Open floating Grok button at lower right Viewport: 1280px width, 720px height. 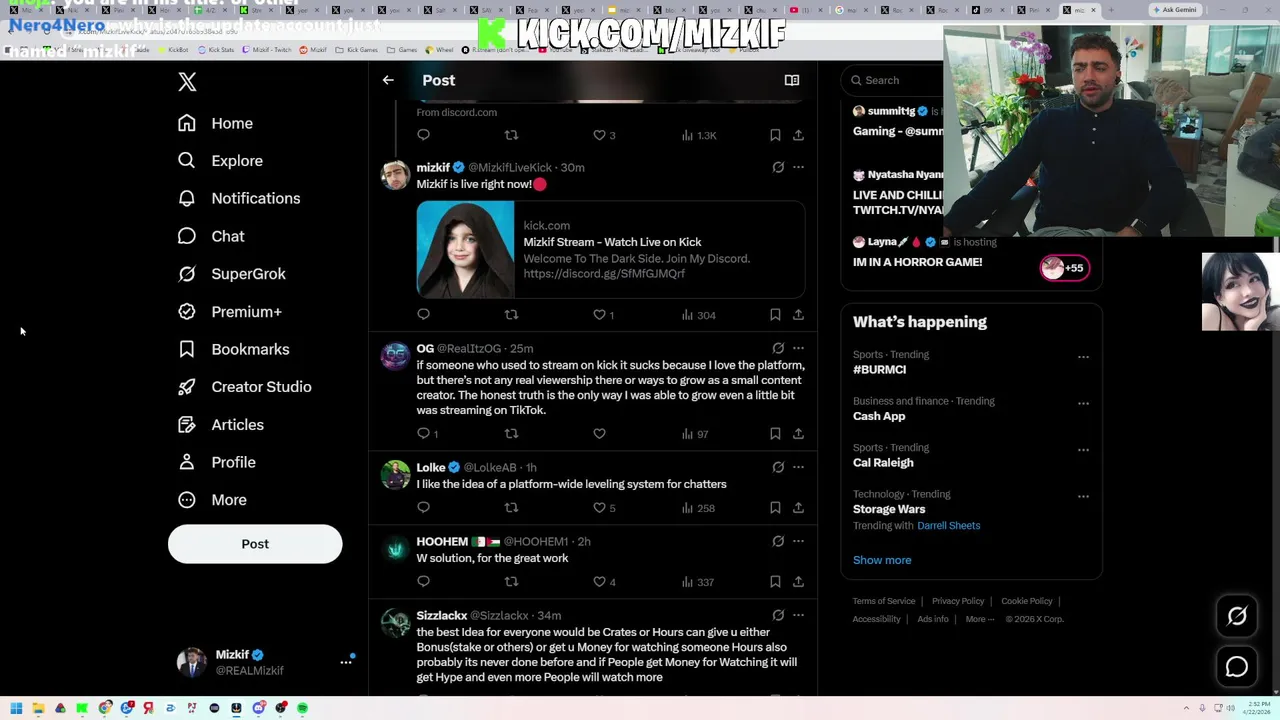pos(1237,617)
